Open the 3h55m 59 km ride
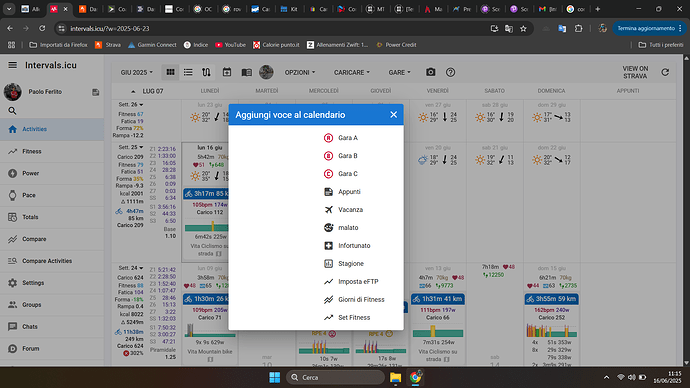 coord(551,299)
